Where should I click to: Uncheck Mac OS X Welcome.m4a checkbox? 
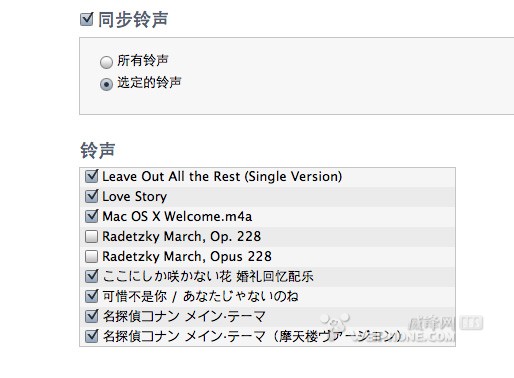(91, 216)
